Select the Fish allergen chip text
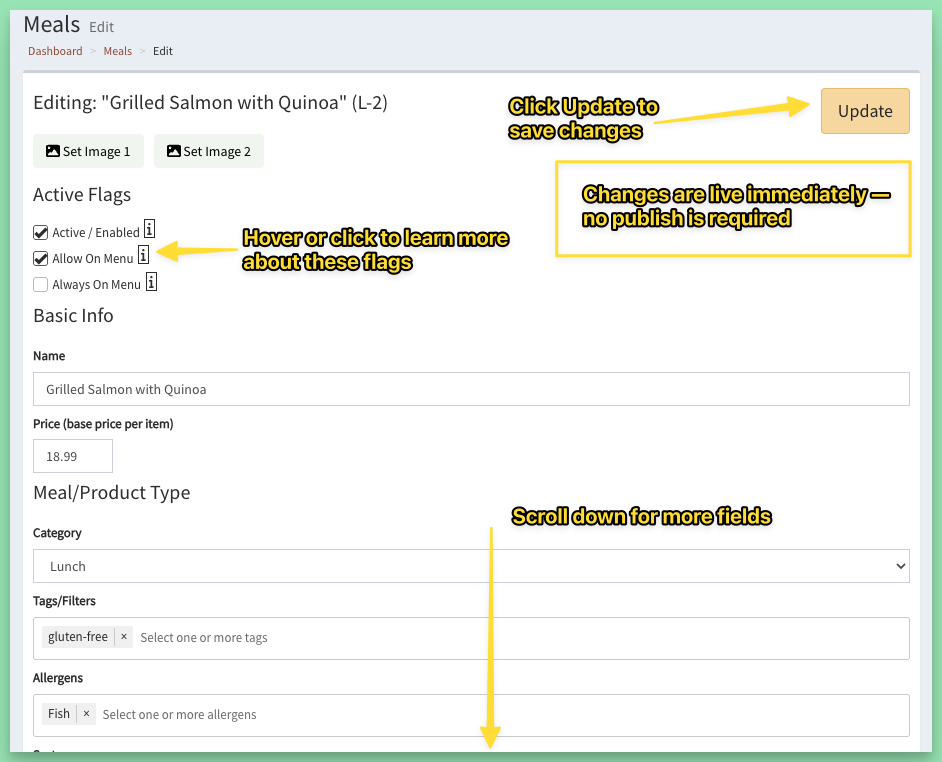Image resolution: width=942 pixels, height=762 pixels. click(59, 713)
